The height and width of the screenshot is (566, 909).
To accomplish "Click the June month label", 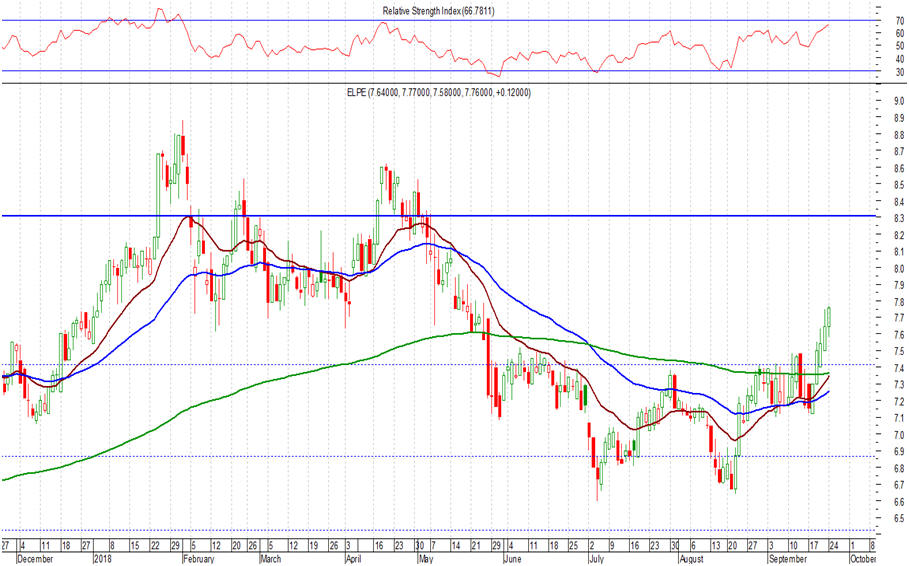I will pos(512,559).
